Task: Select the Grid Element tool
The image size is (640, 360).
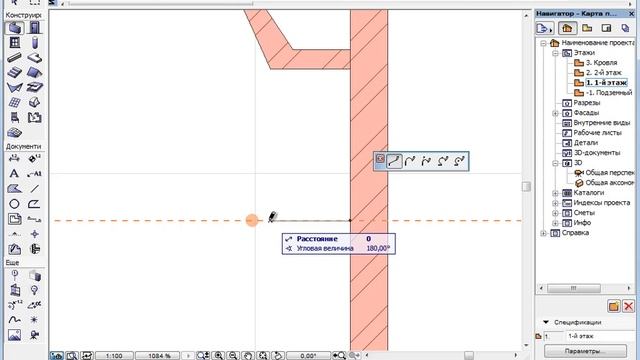Action: 15,275
